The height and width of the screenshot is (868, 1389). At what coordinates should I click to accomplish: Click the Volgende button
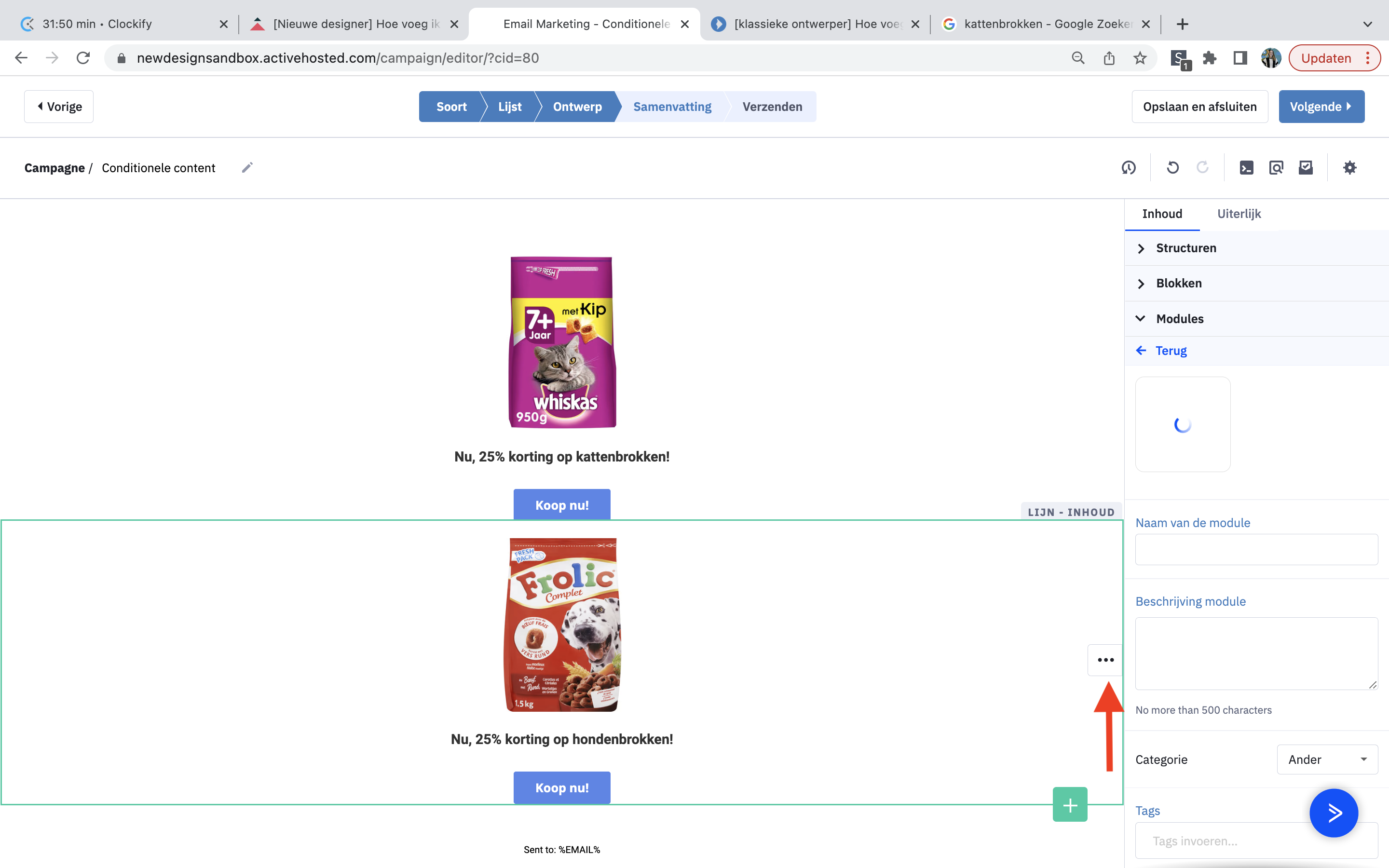click(x=1321, y=107)
